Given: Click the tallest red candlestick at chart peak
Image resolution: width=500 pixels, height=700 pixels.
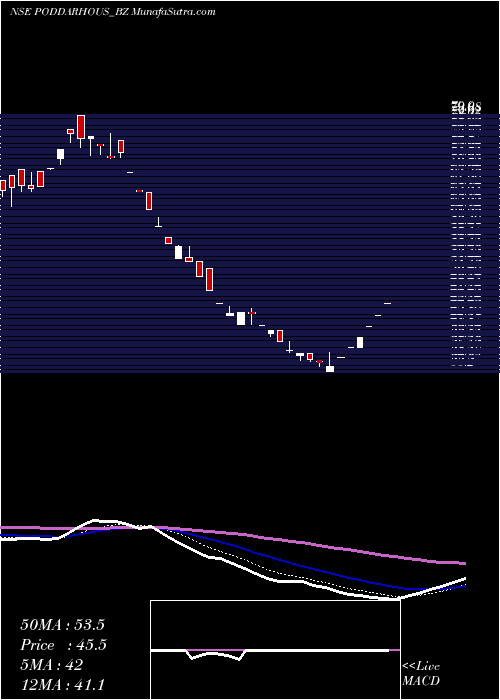Looking at the screenshot, I should [x=81, y=127].
